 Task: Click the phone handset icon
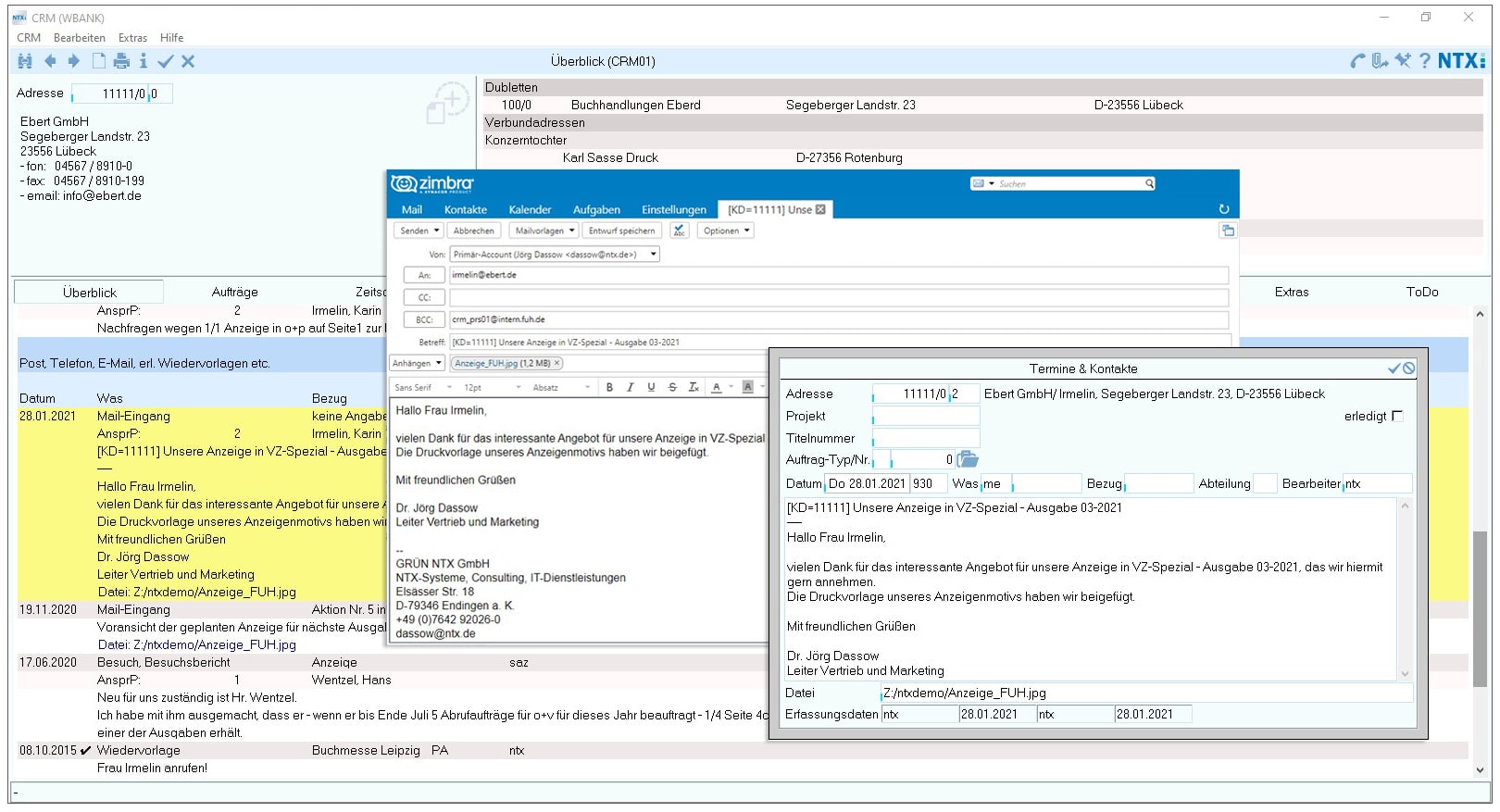[1358, 61]
